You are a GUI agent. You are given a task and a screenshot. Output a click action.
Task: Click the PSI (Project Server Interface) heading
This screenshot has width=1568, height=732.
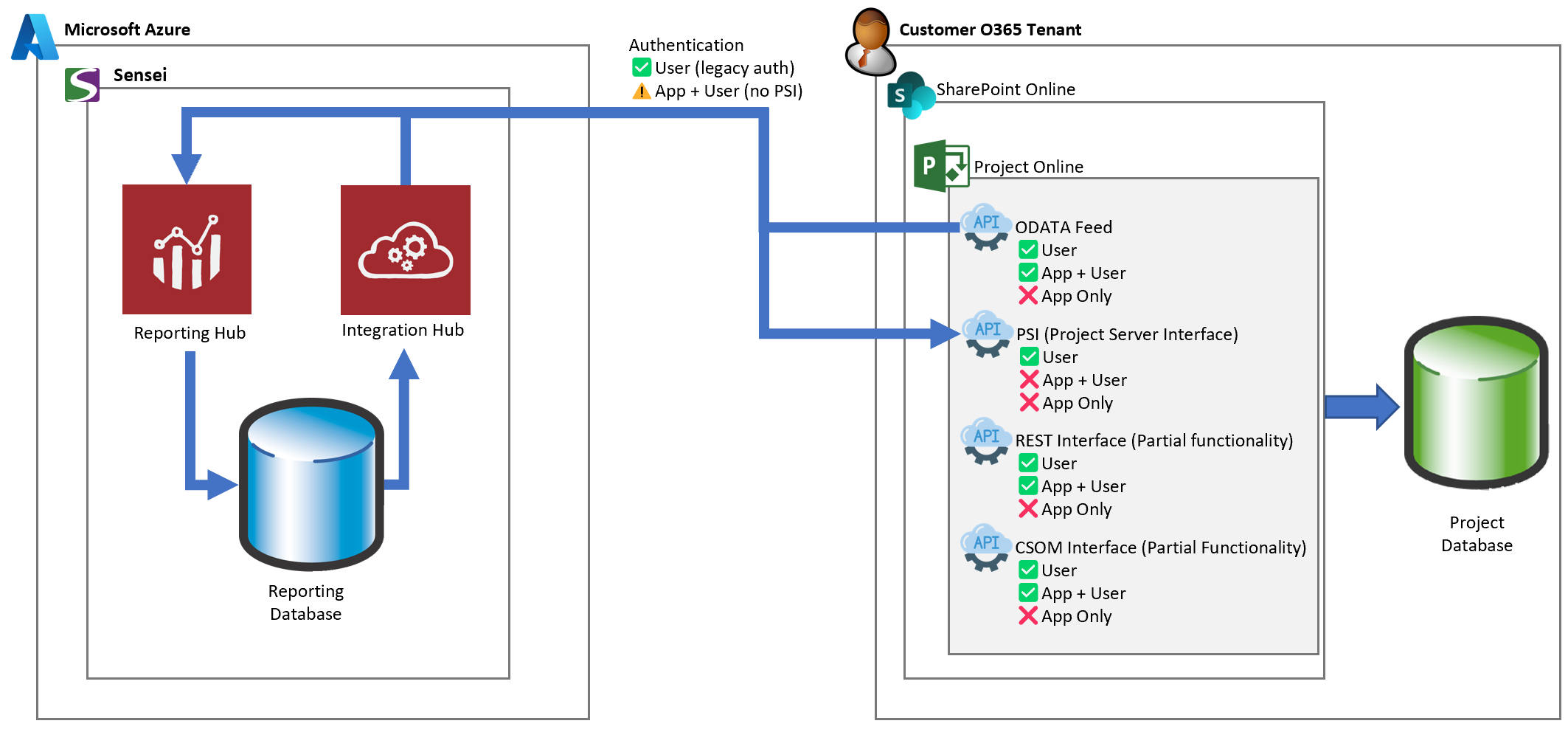tap(1127, 334)
